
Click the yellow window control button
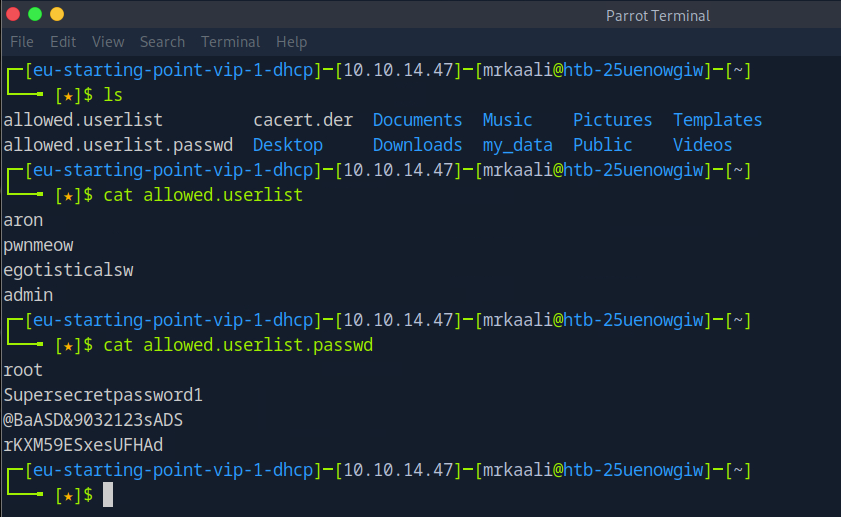point(57,15)
